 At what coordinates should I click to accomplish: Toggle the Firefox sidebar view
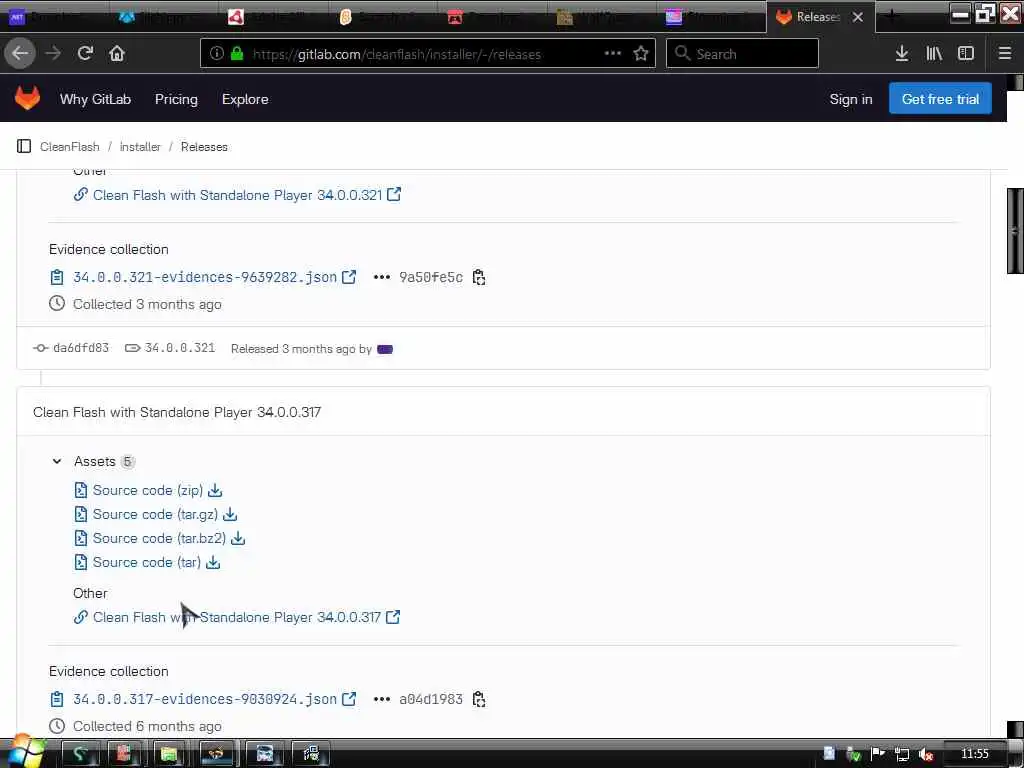point(966,54)
